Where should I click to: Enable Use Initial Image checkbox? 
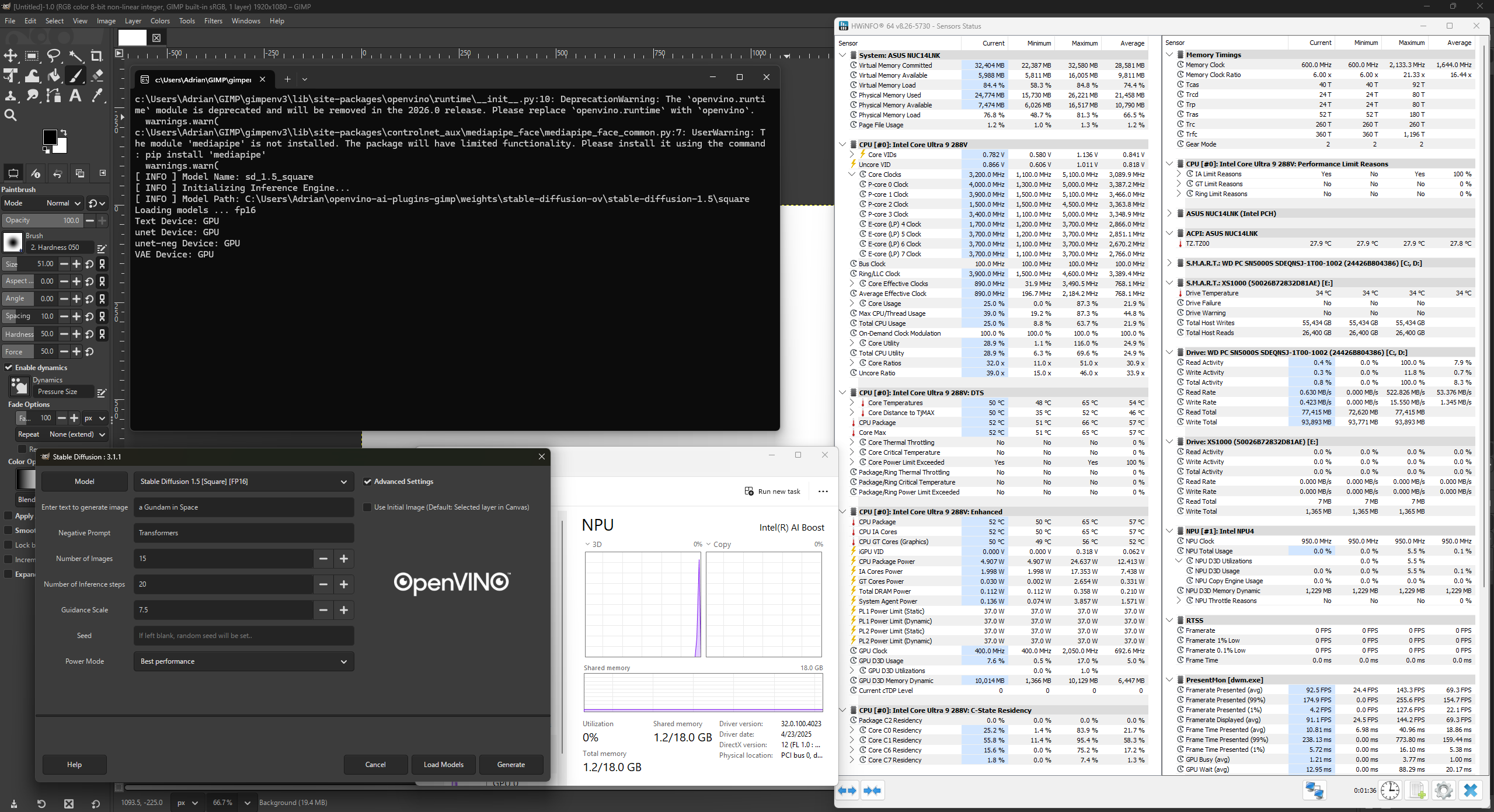[x=367, y=507]
